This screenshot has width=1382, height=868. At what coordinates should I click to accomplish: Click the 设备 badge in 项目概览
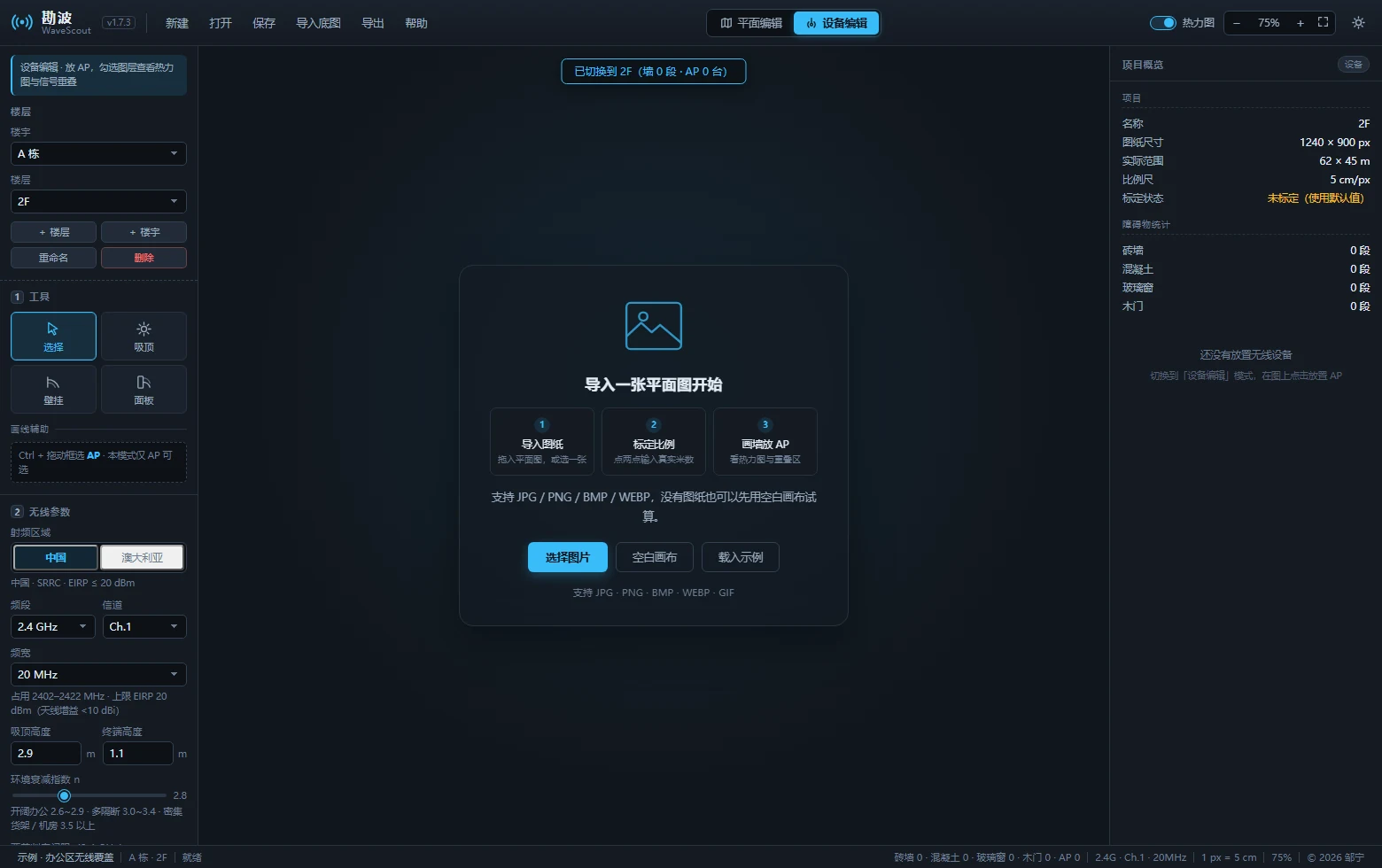point(1353,65)
